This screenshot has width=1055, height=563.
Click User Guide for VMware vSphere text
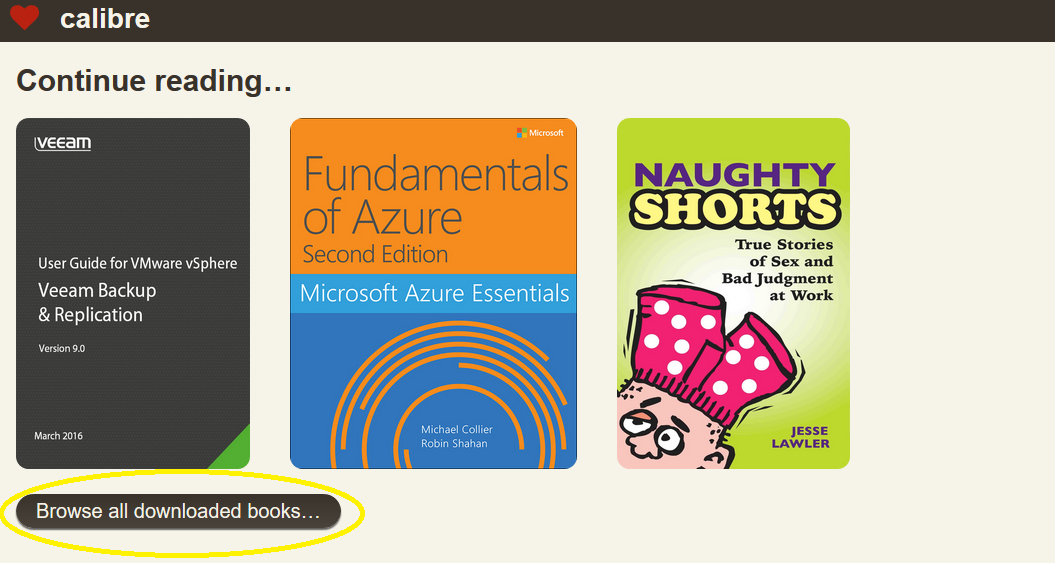(137, 264)
